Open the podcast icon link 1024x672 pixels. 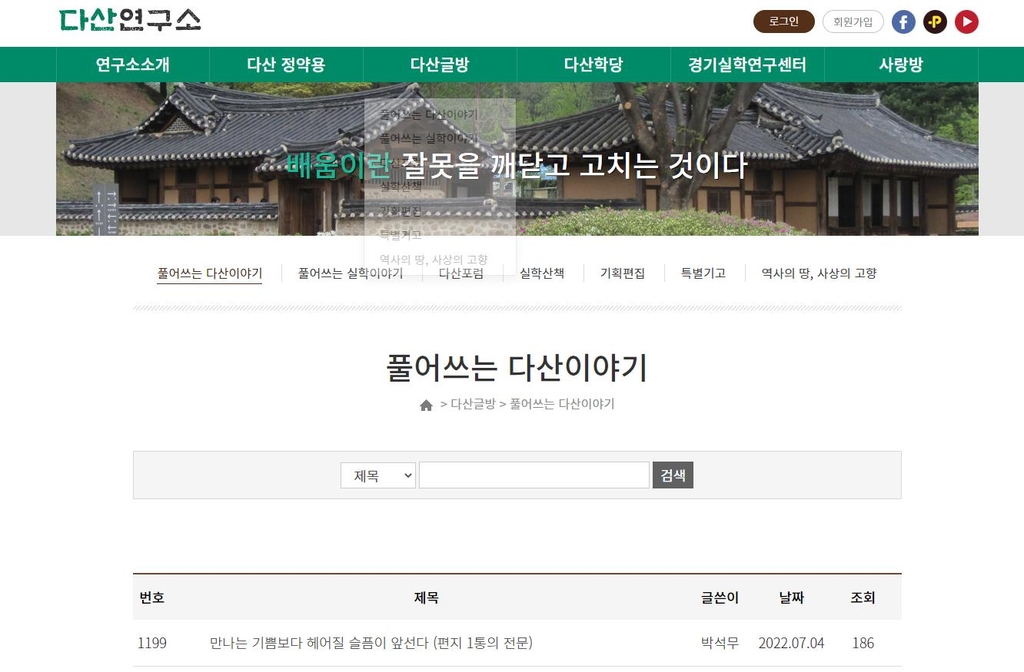935,22
